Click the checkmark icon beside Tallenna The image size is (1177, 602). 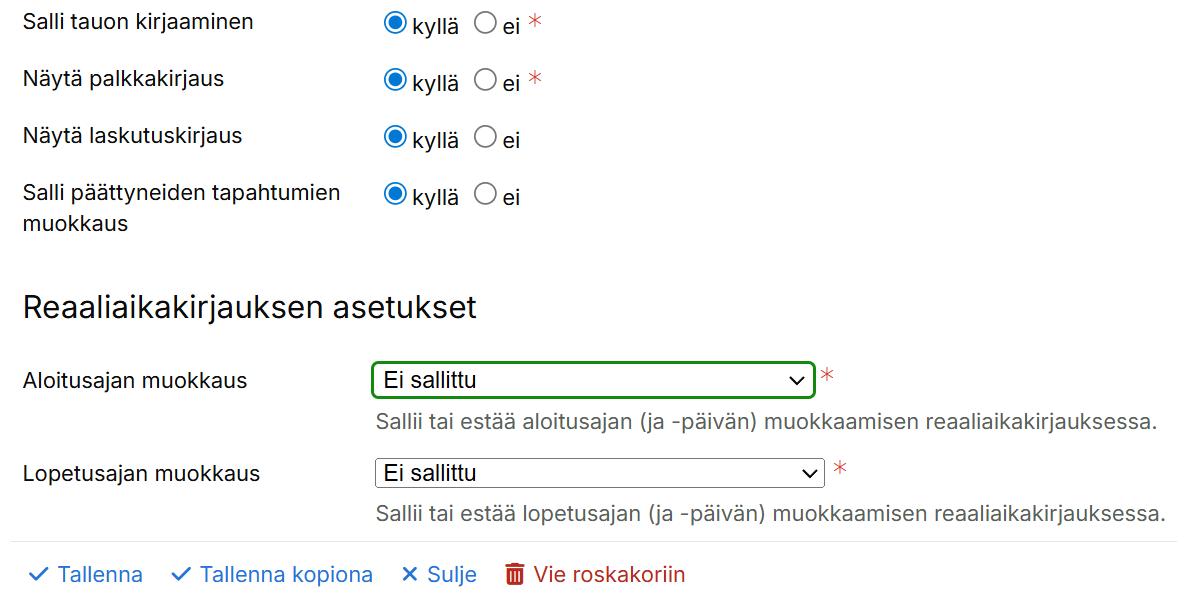(x=39, y=575)
